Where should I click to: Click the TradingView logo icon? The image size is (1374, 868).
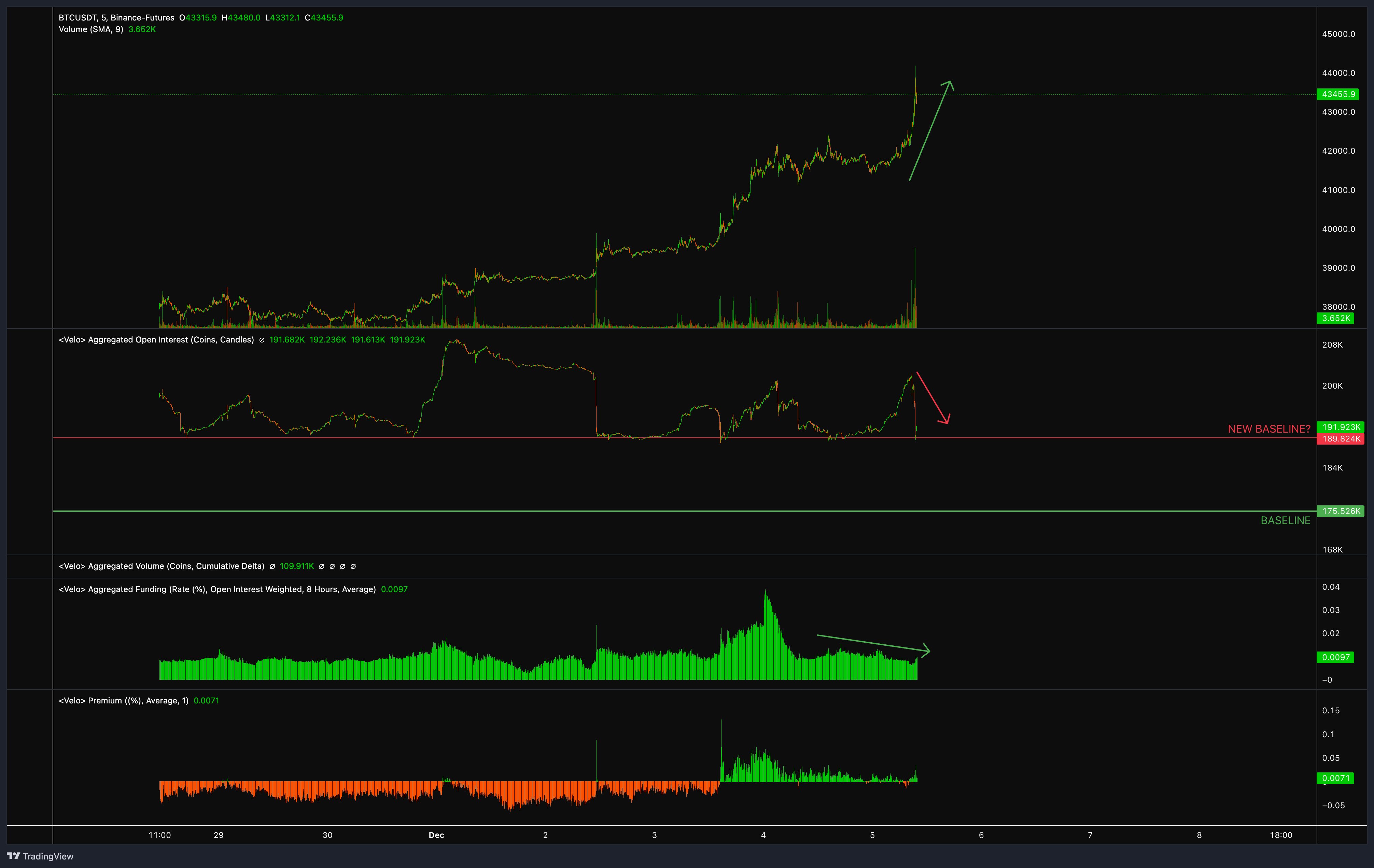[13, 855]
